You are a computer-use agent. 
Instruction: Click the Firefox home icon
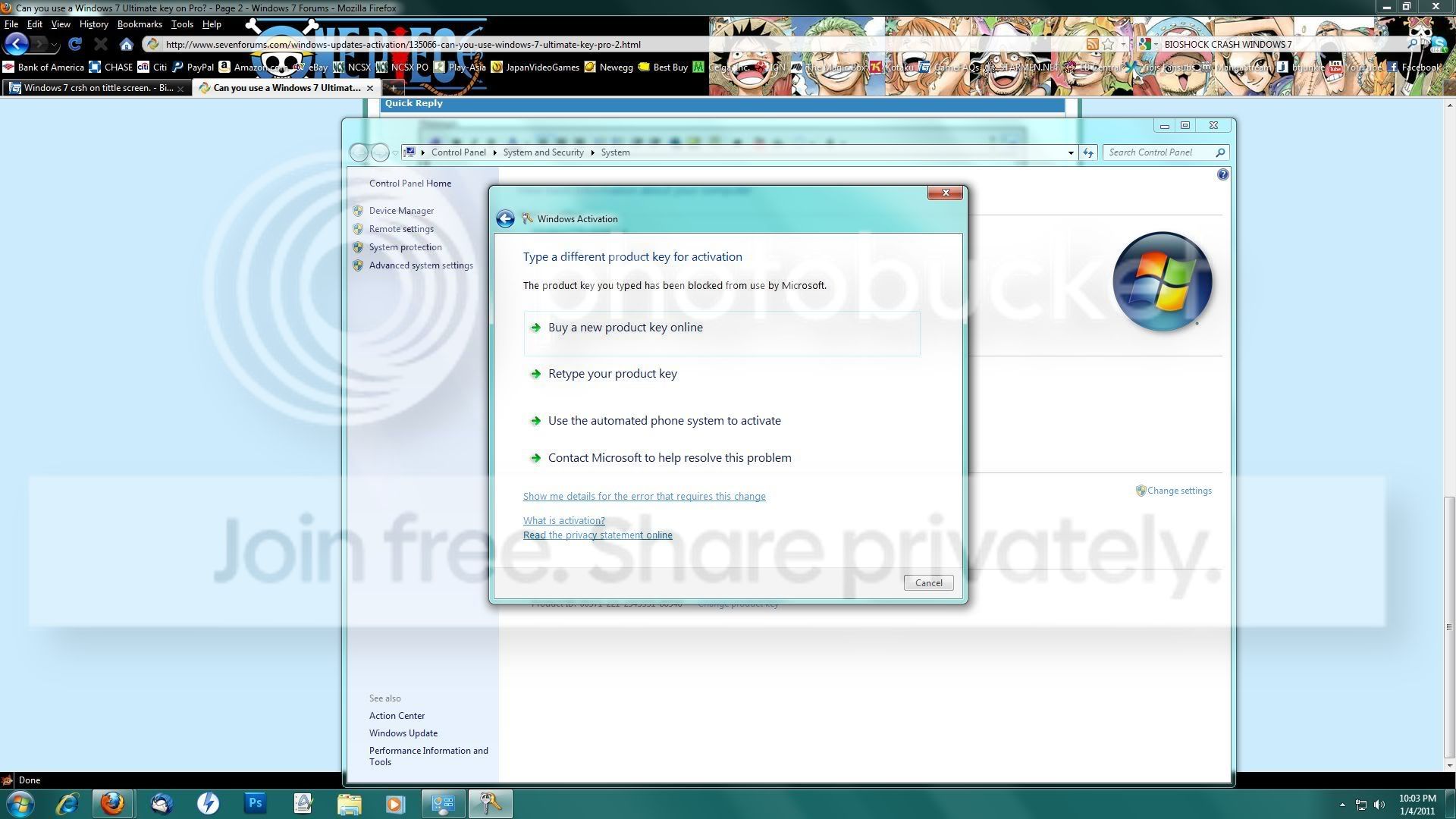[127, 45]
